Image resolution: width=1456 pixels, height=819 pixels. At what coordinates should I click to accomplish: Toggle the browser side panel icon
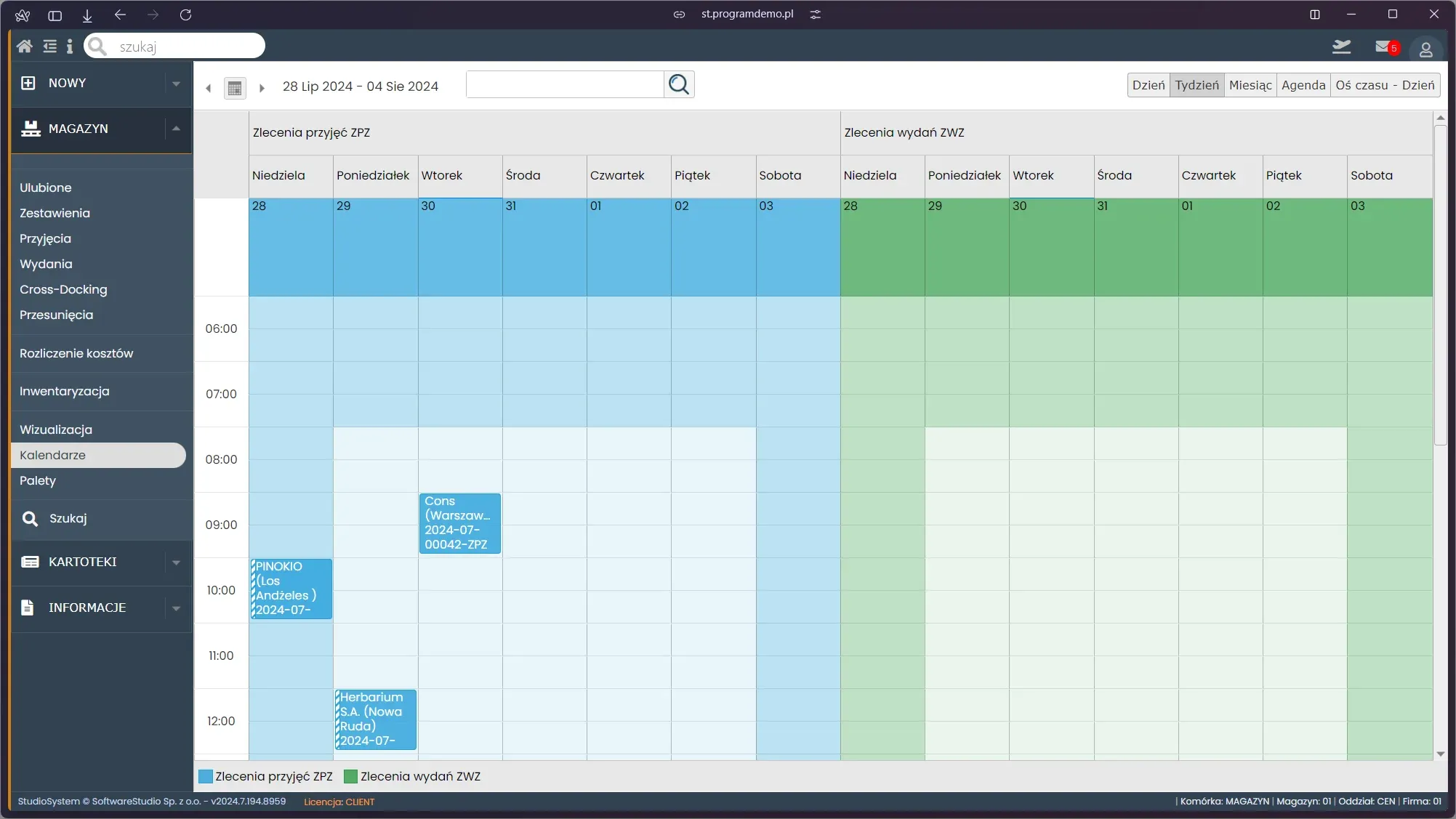(55, 15)
